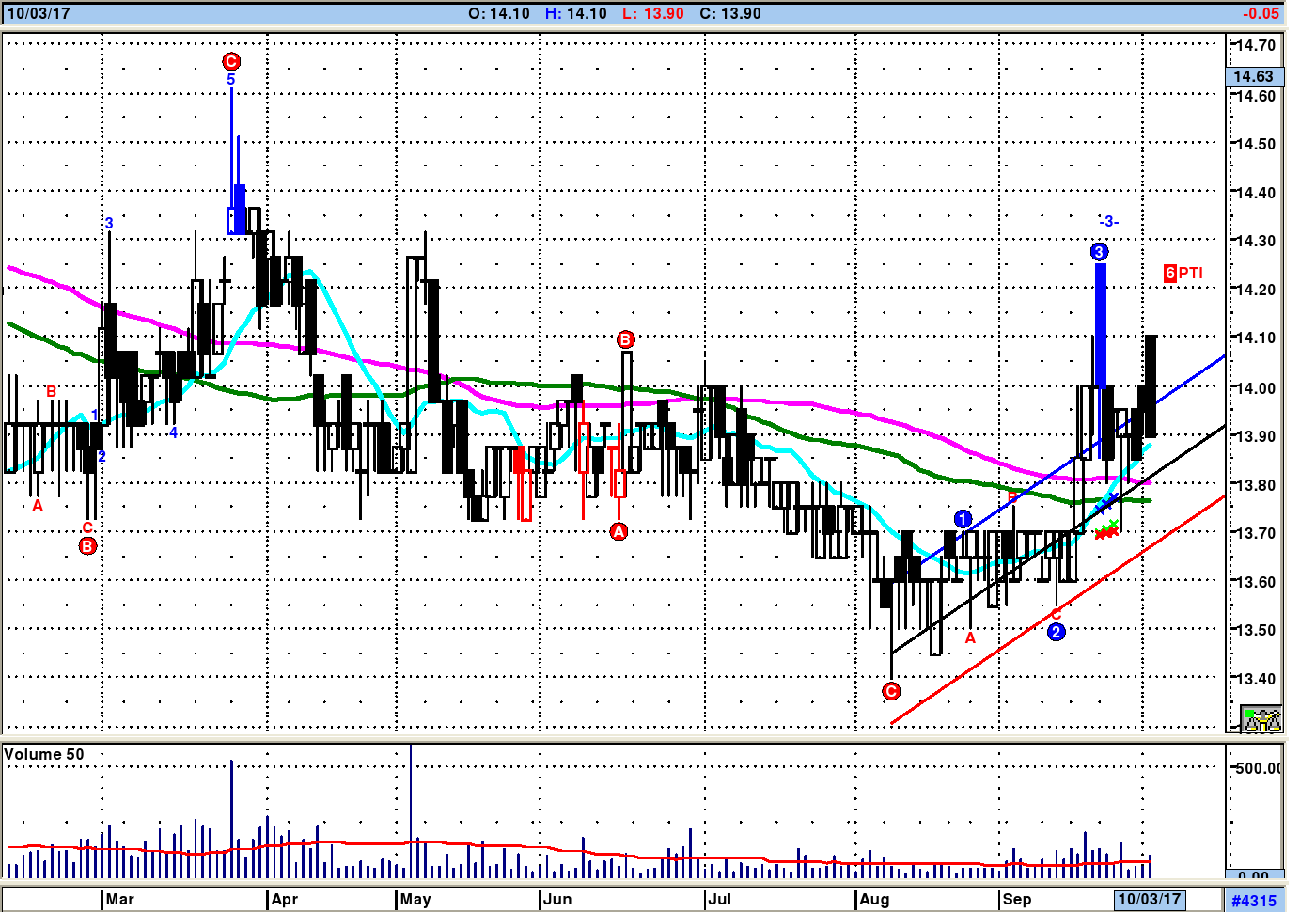
Task: Click the red circled A marker in June
Action: point(619,532)
